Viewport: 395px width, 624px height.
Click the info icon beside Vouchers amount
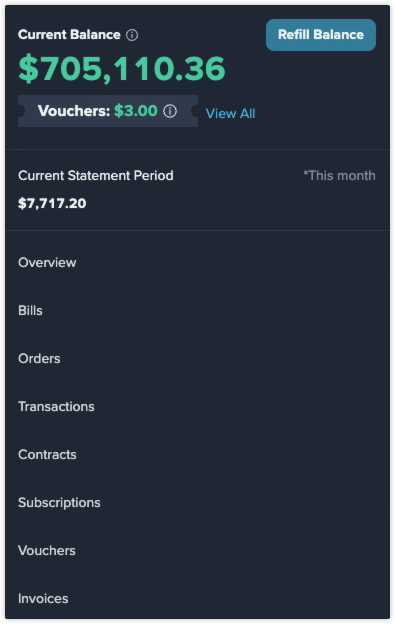tap(170, 111)
